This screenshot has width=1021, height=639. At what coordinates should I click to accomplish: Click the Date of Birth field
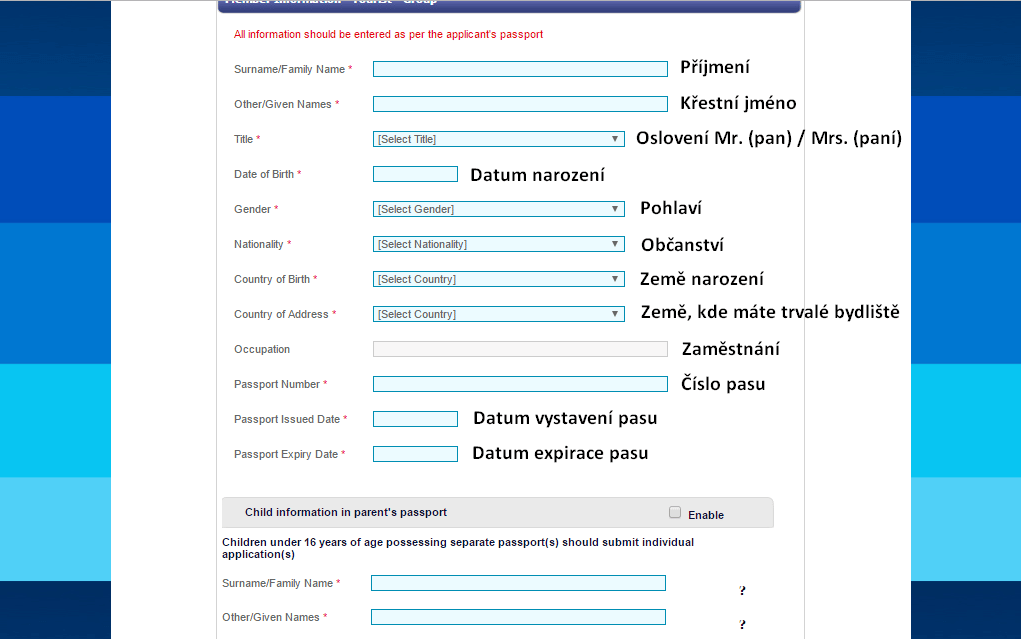415,174
